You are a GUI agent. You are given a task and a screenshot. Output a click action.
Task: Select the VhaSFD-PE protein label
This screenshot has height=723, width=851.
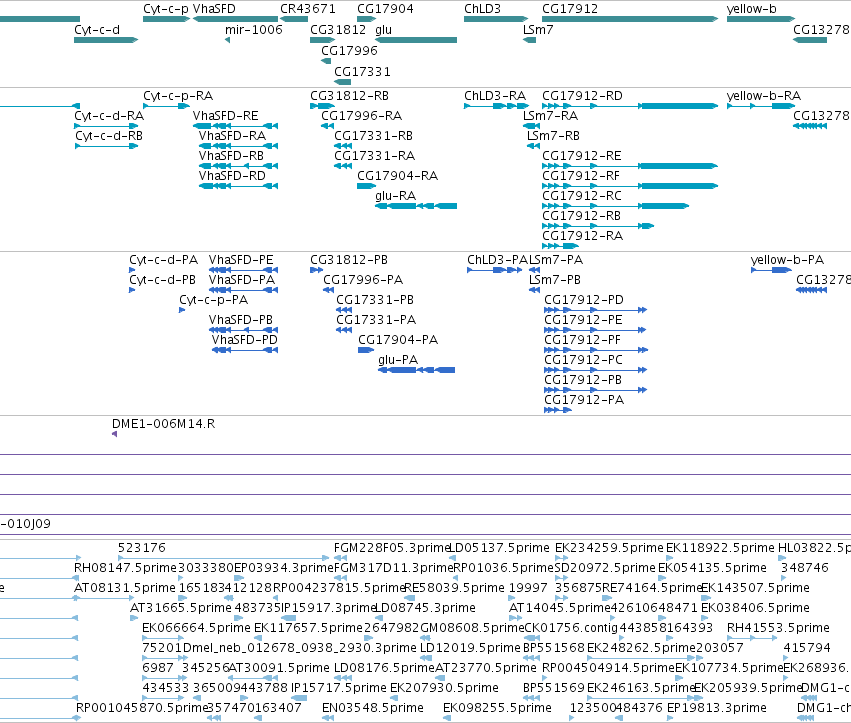241,260
